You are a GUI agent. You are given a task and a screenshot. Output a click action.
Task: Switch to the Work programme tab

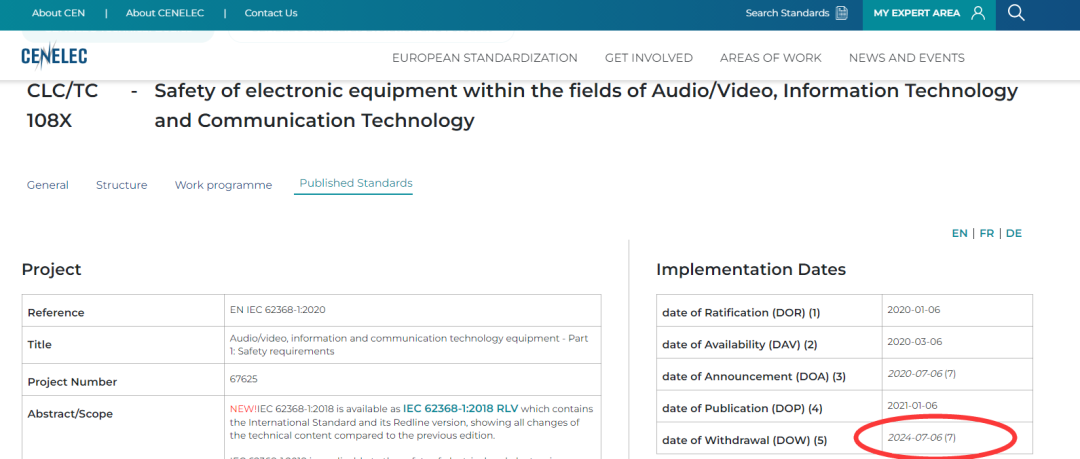(x=223, y=185)
